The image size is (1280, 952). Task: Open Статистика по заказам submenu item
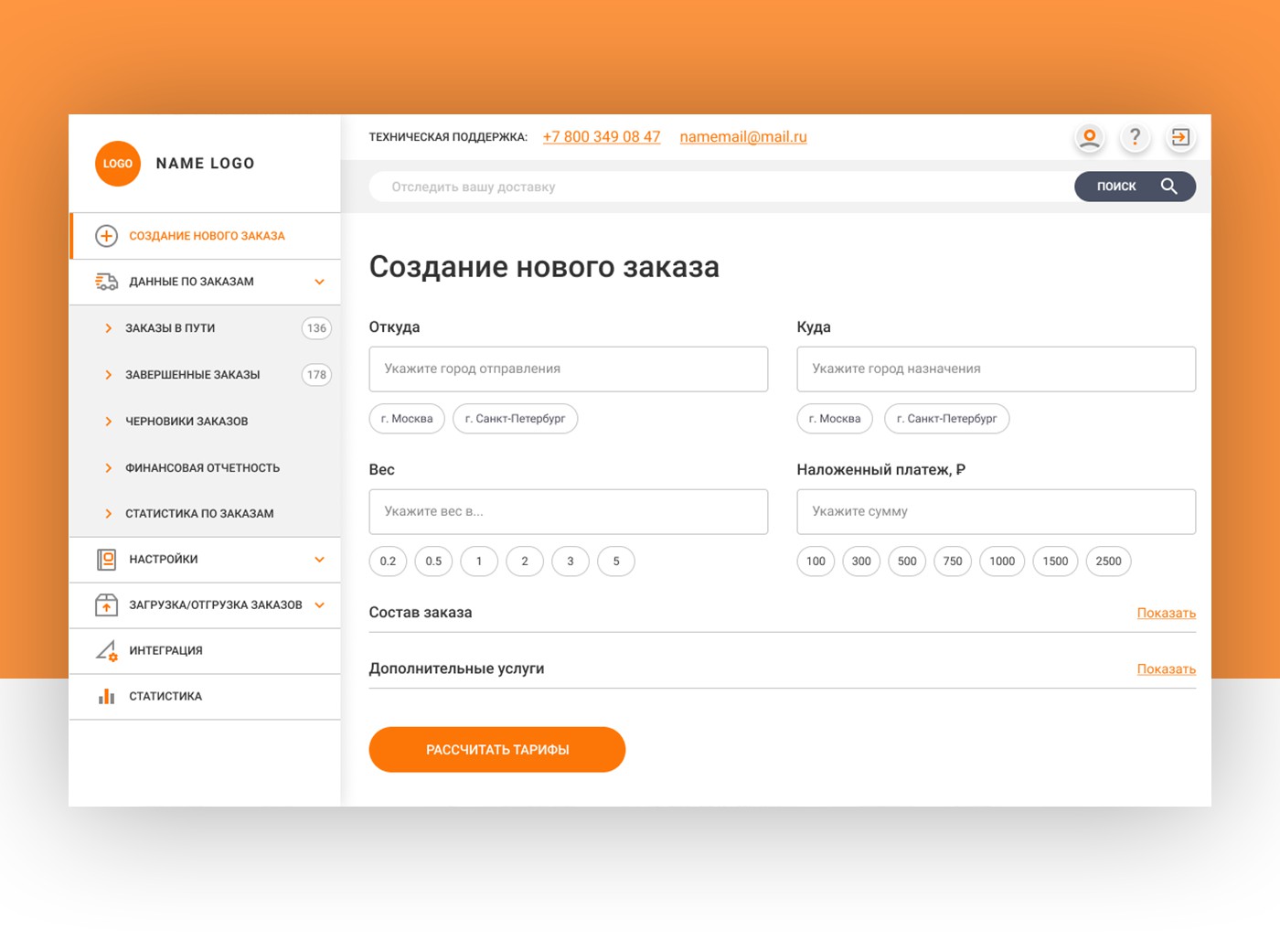click(x=205, y=514)
